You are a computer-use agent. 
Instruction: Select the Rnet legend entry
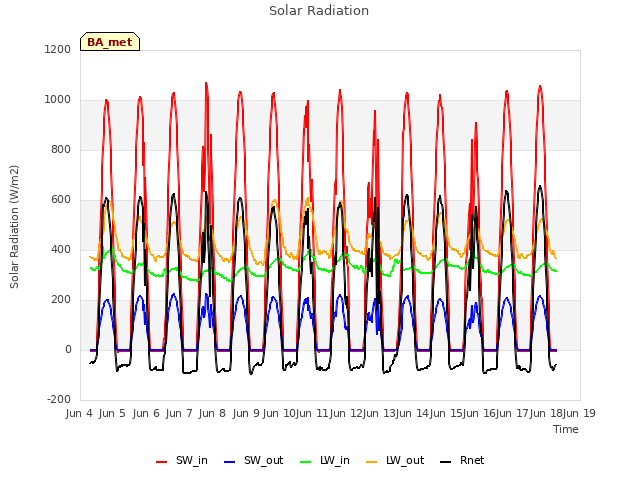(462, 460)
